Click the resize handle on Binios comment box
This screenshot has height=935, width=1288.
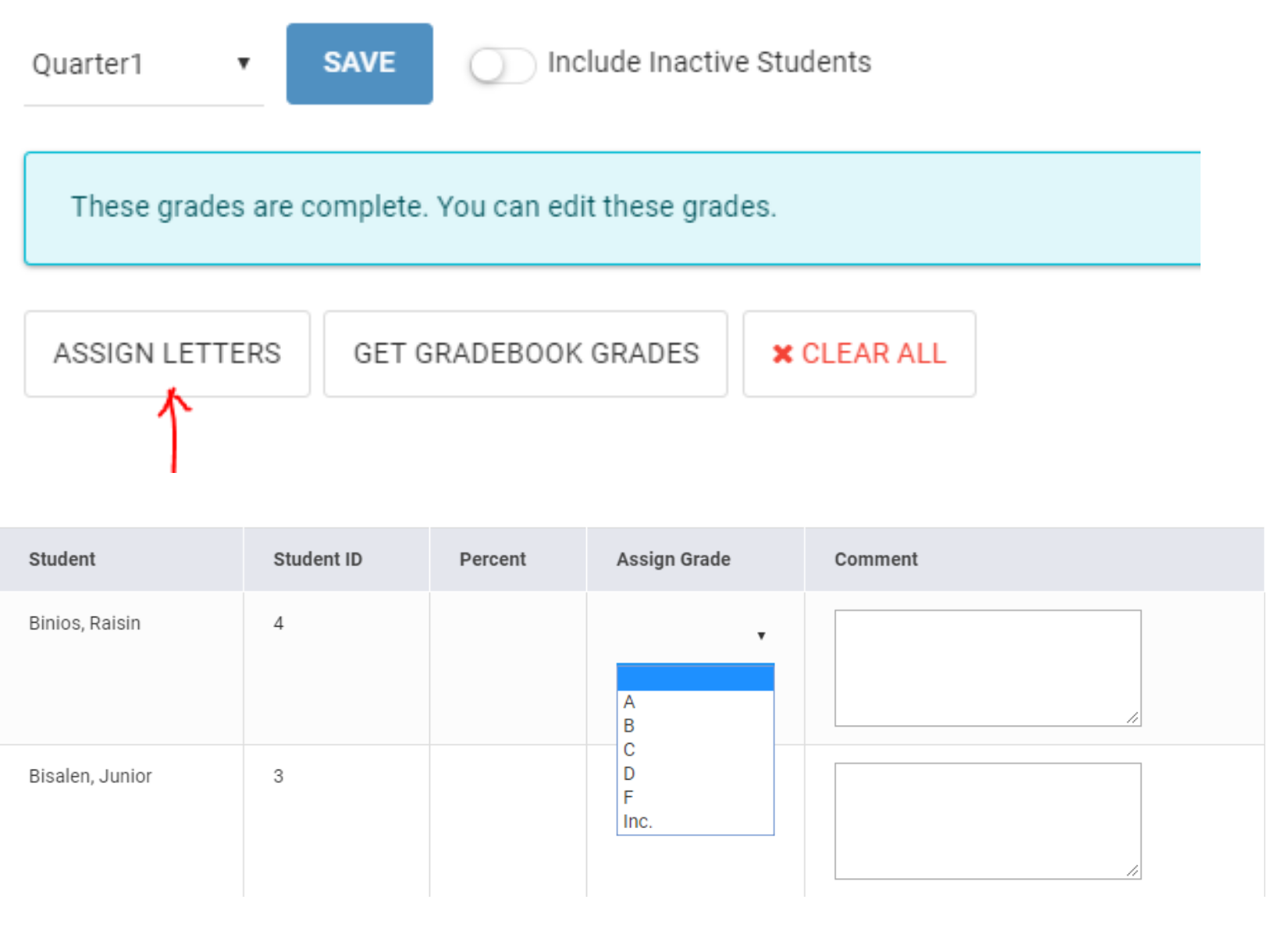[x=1133, y=718]
